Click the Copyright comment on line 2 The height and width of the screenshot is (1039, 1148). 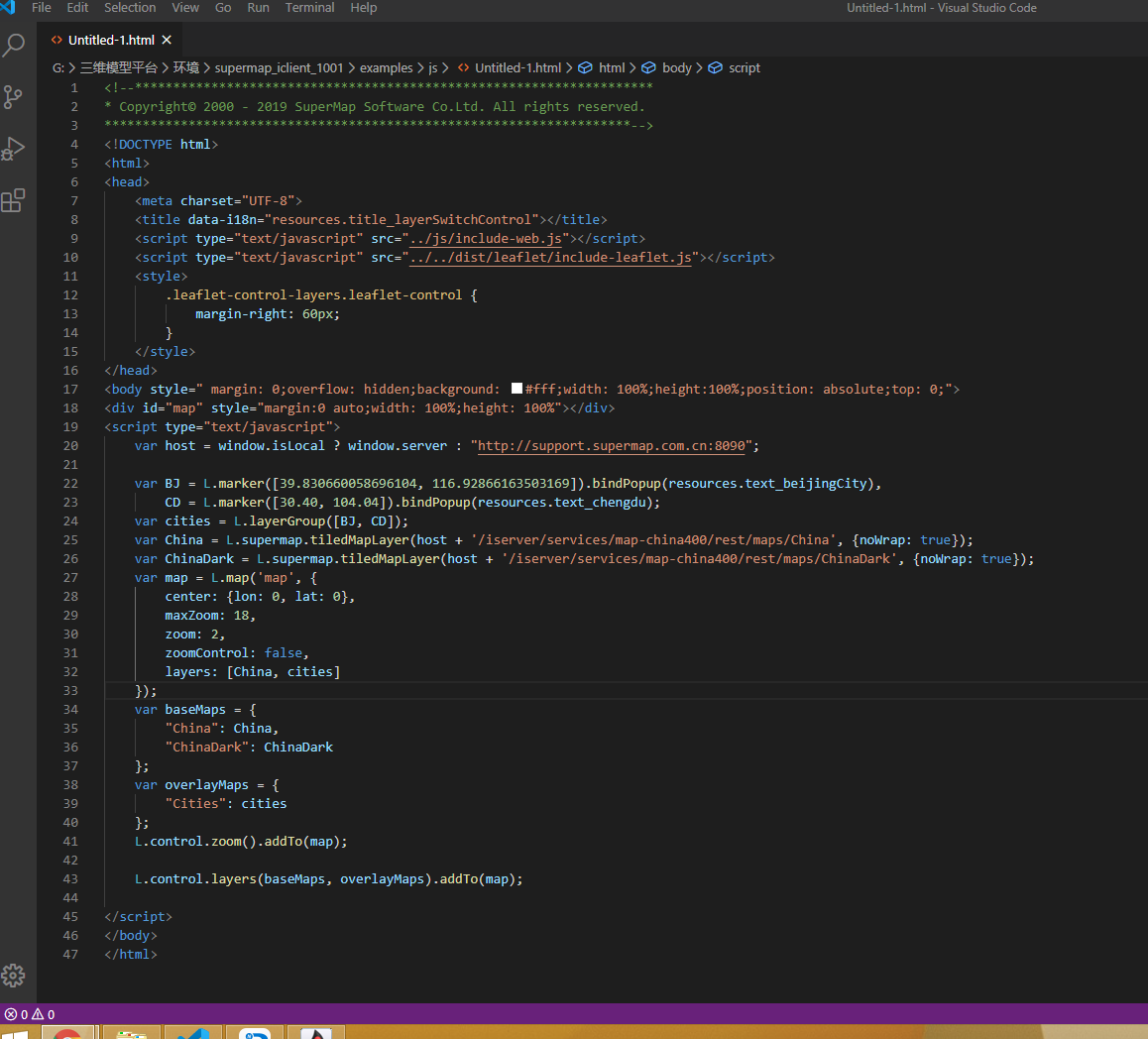click(375, 107)
